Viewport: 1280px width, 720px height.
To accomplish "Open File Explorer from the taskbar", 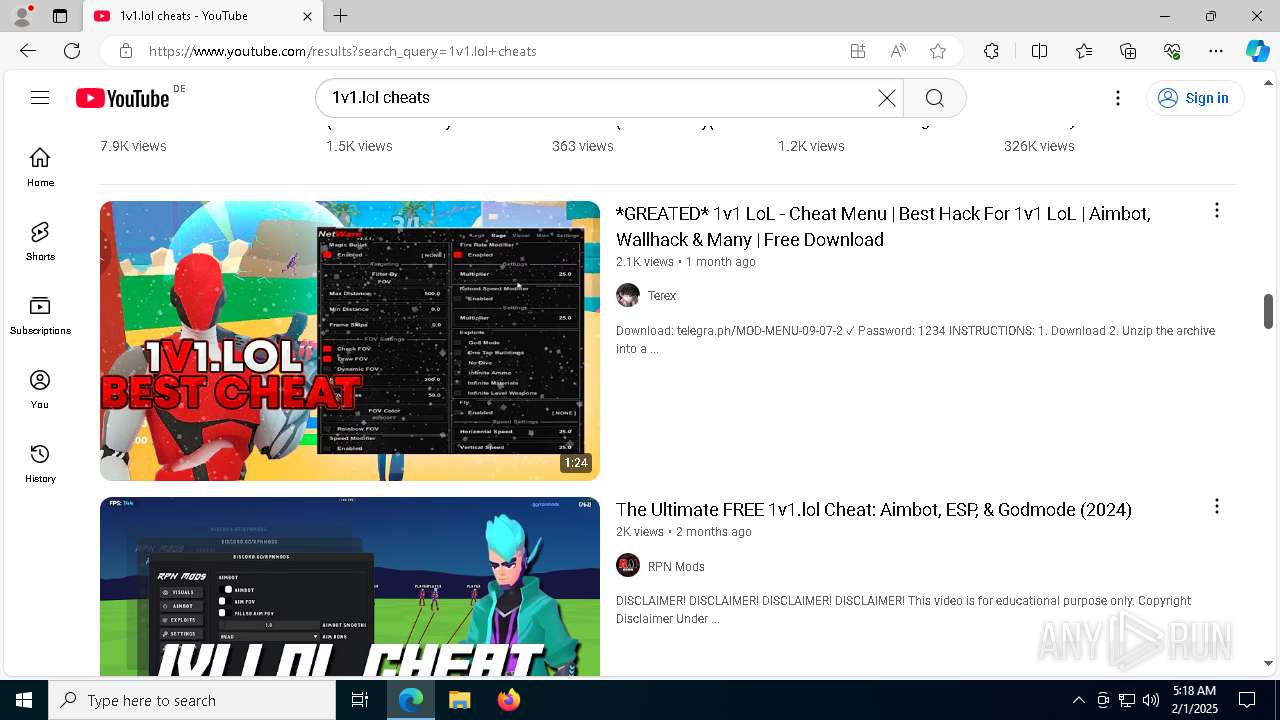I will click(x=459, y=700).
